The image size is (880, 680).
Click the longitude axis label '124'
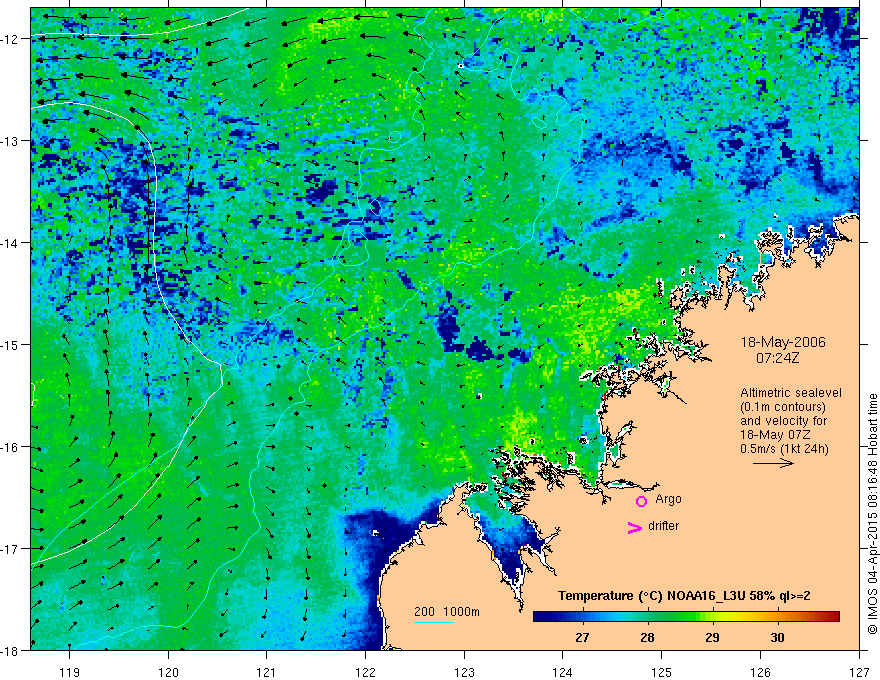563,672
